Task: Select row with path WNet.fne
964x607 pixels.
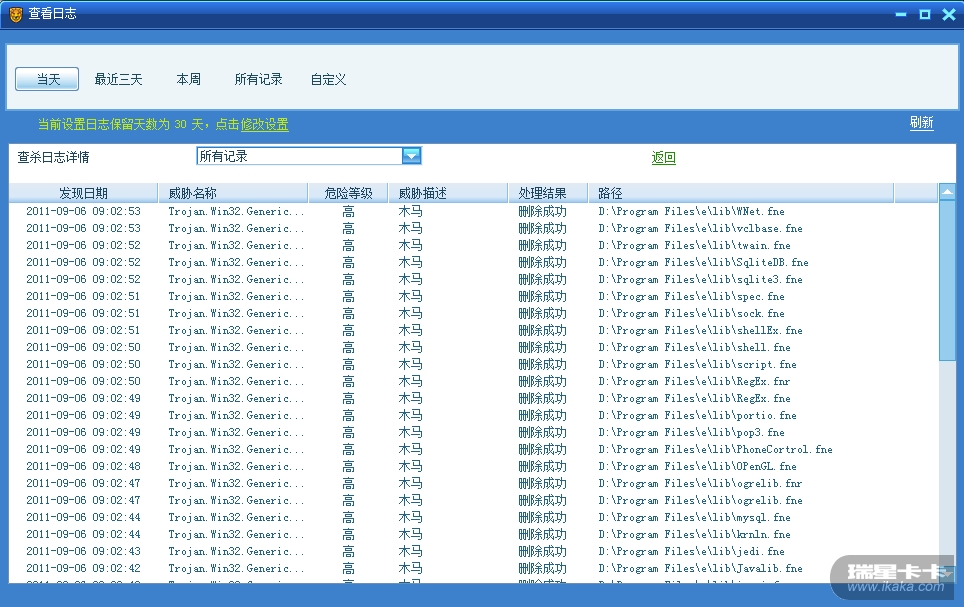Action: coord(473,212)
